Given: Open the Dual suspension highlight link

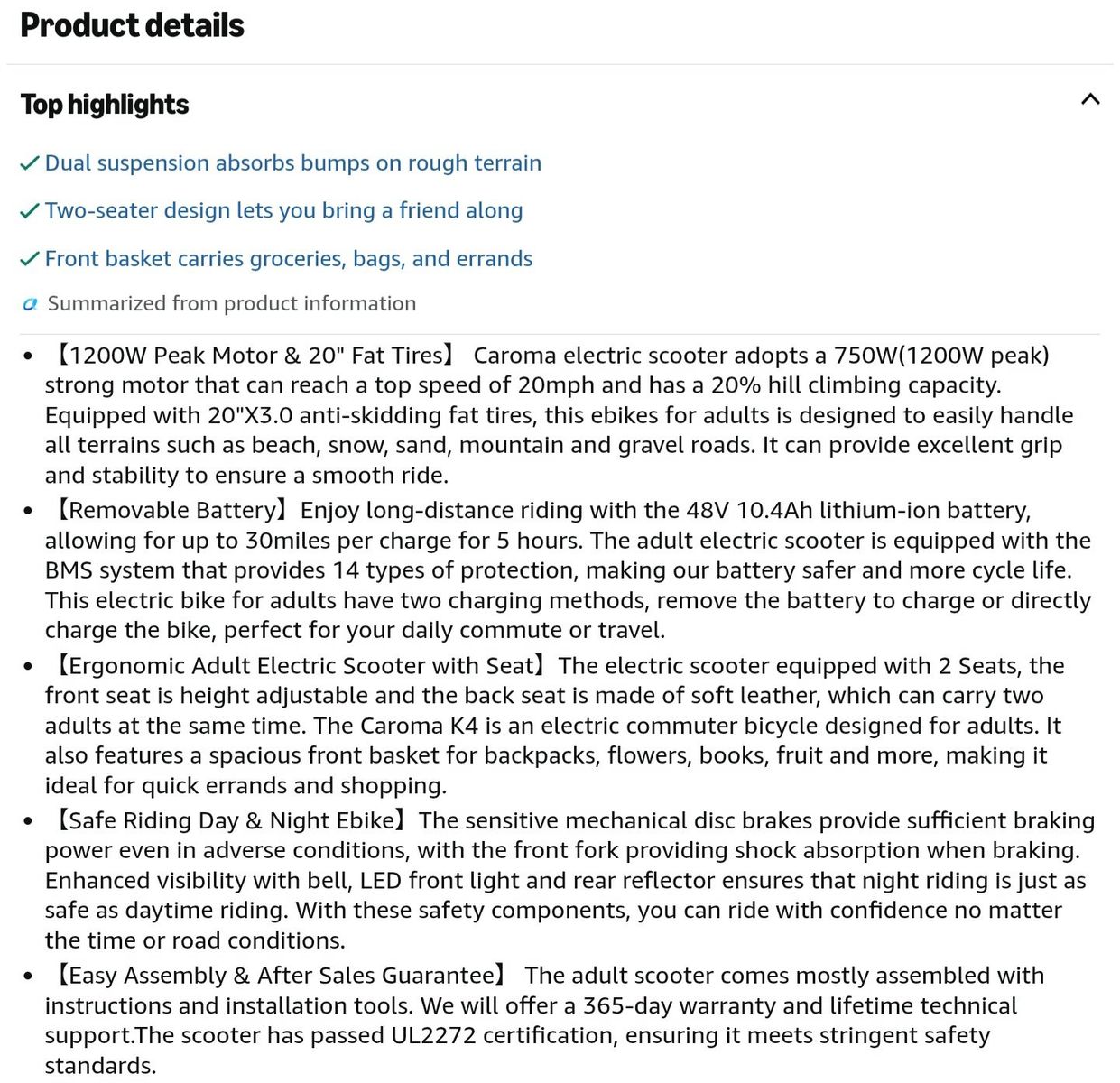Looking at the screenshot, I should [x=293, y=163].
